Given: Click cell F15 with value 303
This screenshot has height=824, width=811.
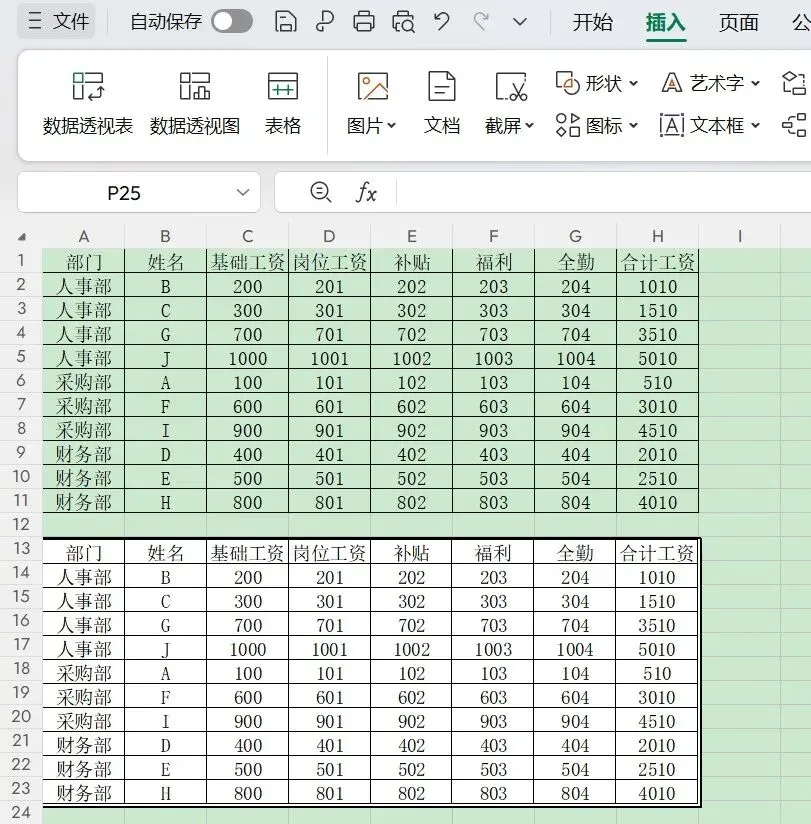Looking at the screenshot, I should coord(493,601).
